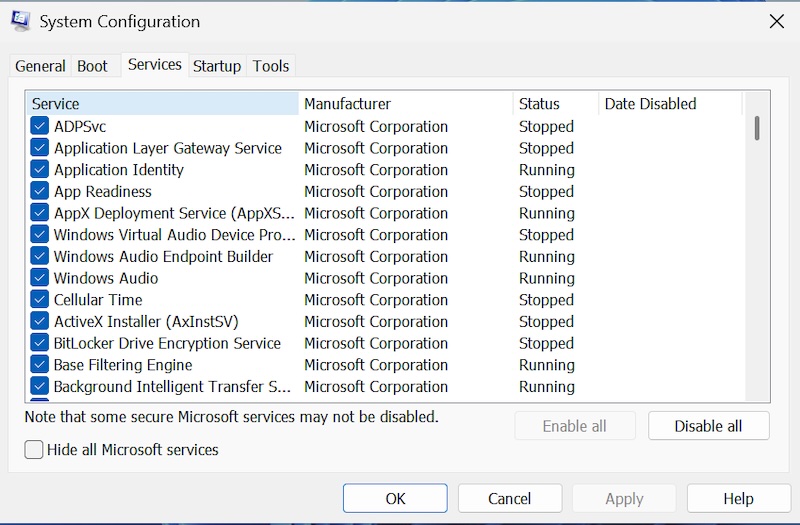Select Windows Virtual Audio Device Pro... name

click(174, 235)
